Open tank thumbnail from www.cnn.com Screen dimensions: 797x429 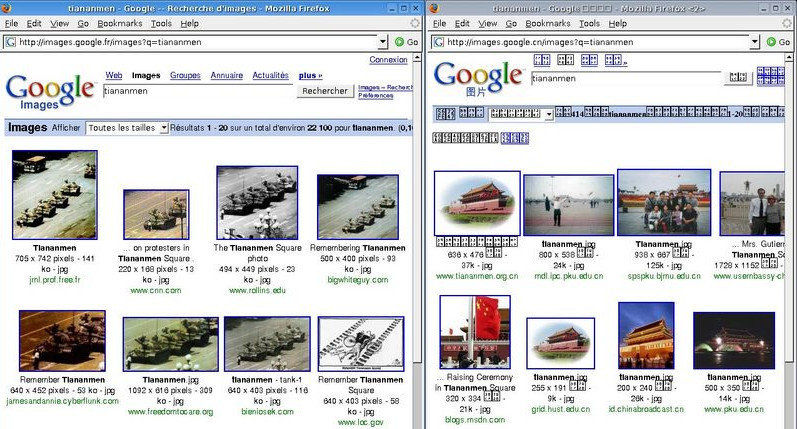click(156, 214)
